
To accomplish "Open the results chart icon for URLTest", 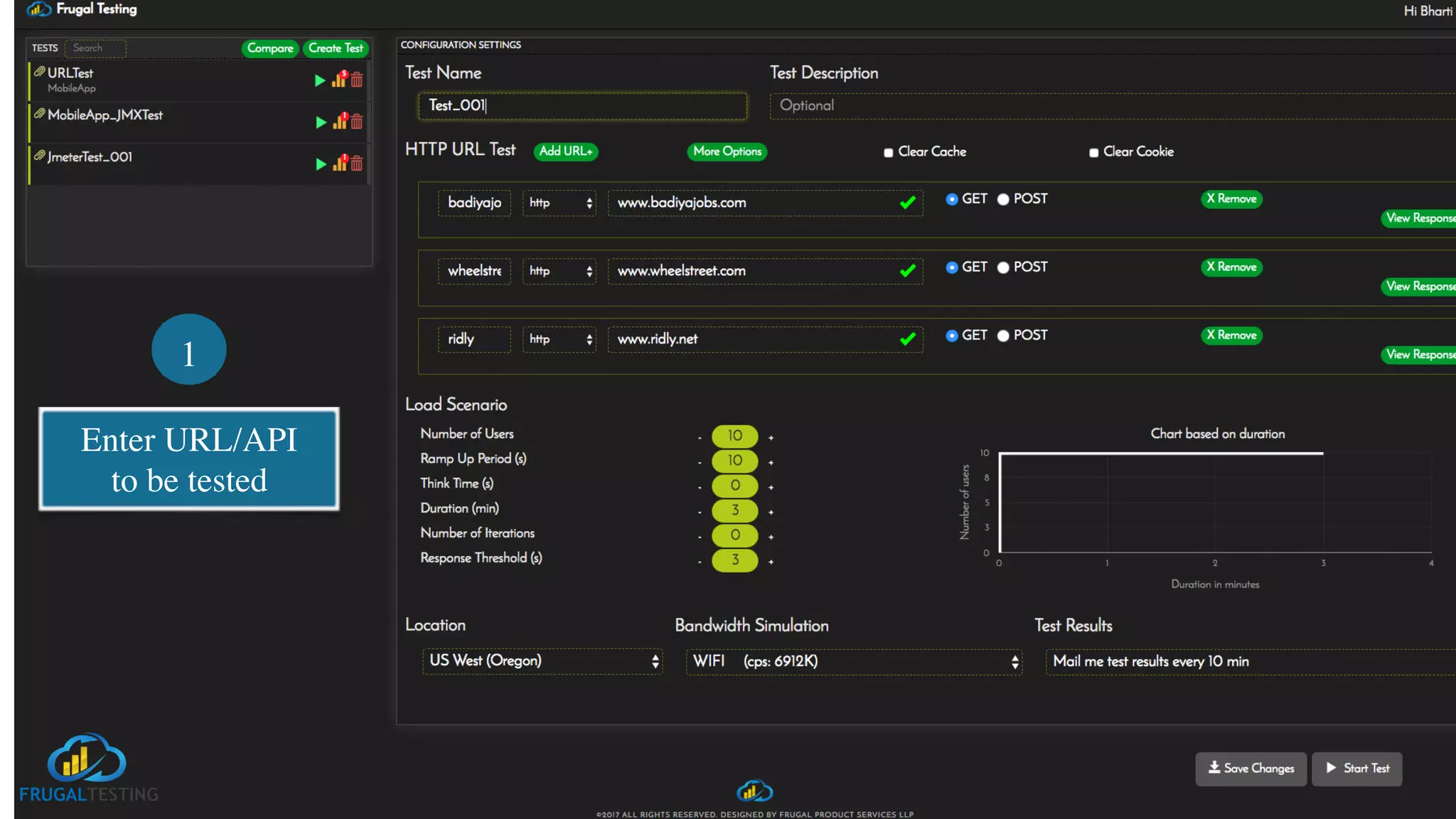I will (x=339, y=80).
